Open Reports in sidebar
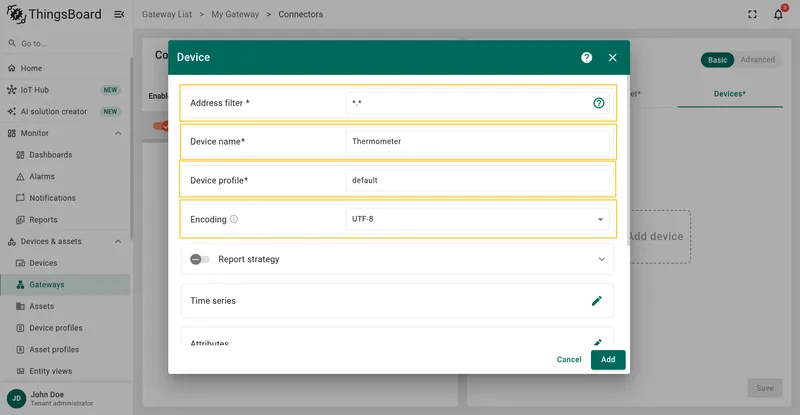Screen dimensions: 800x415 pos(65,220)
